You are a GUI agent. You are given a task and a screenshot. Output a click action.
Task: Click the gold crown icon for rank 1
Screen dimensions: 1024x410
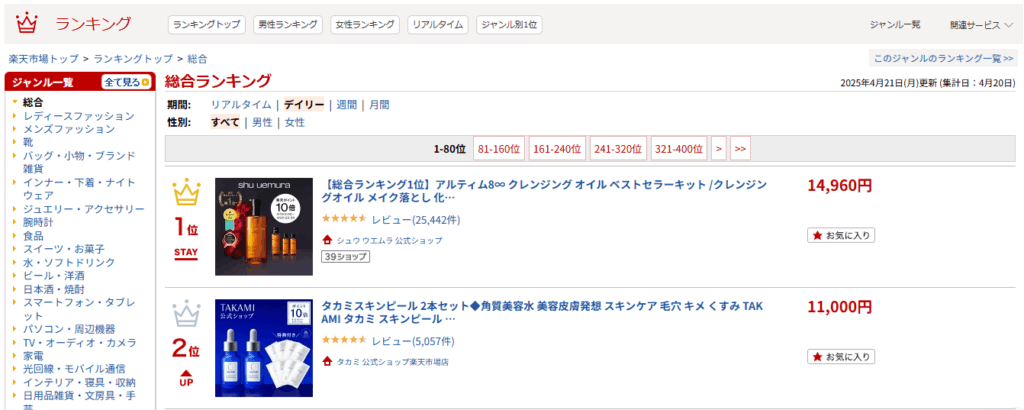tap(186, 194)
